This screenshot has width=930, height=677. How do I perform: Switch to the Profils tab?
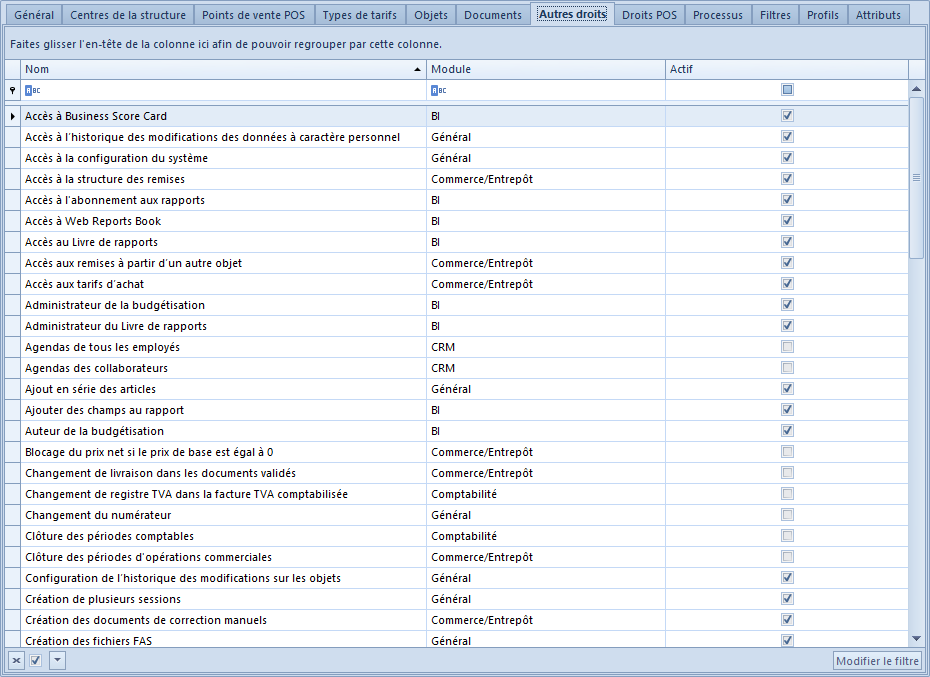tap(823, 15)
